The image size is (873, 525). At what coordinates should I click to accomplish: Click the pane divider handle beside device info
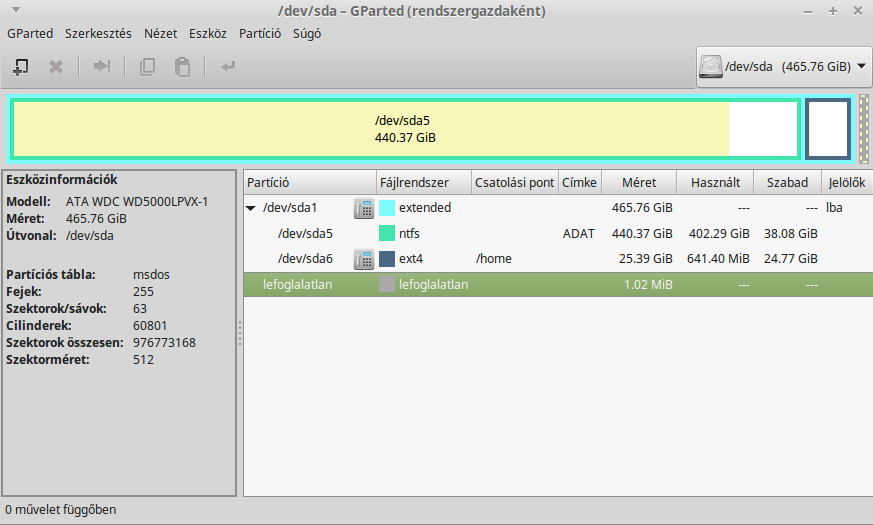click(x=240, y=333)
